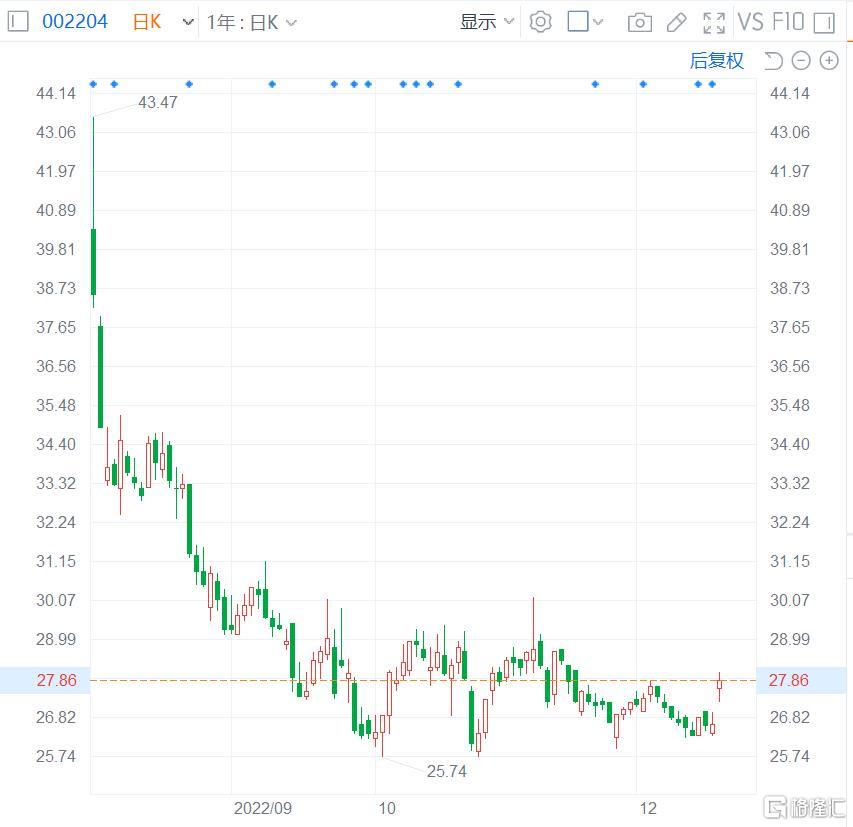Toggle the right sidebar panel icon

(x=824, y=23)
